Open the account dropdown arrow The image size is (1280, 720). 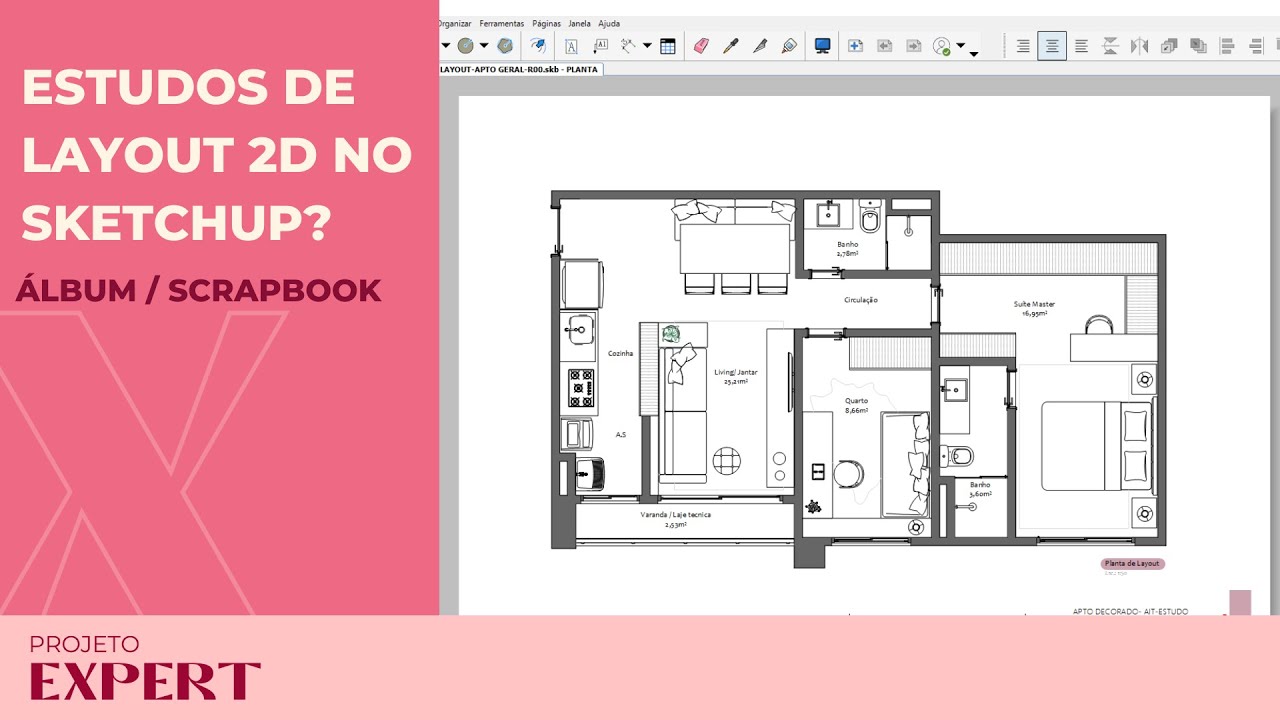pos(960,46)
